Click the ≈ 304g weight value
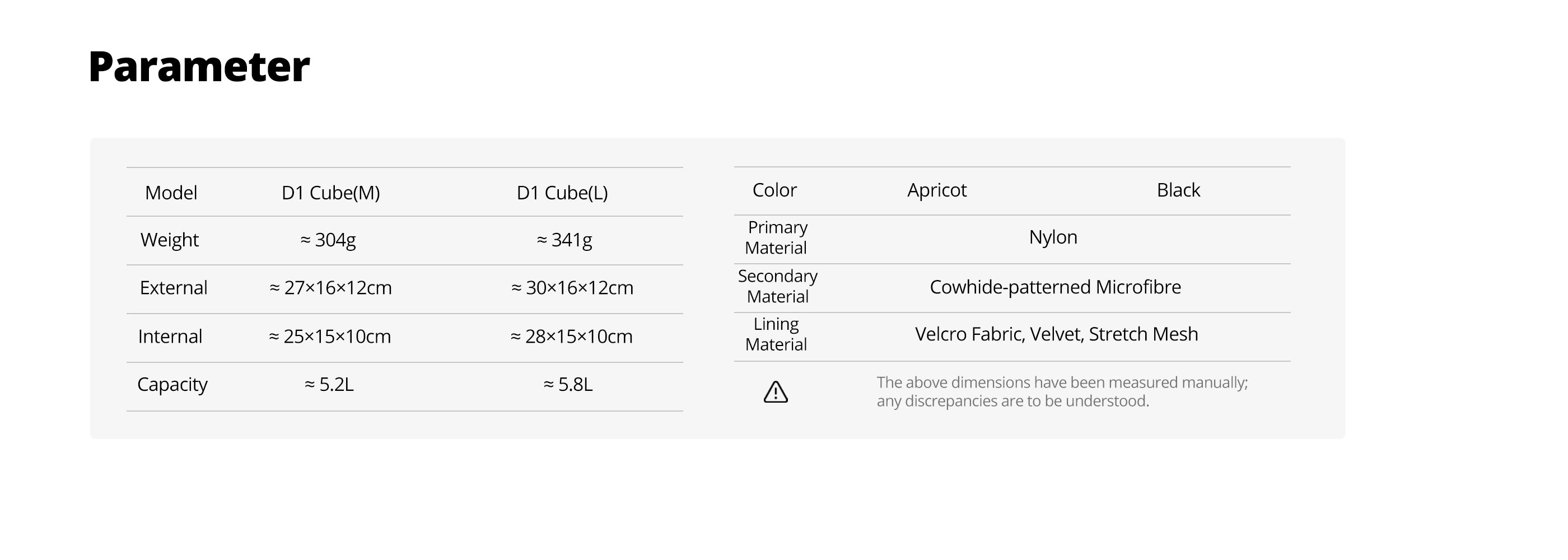The image size is (1568, 560). click(328, 240)
